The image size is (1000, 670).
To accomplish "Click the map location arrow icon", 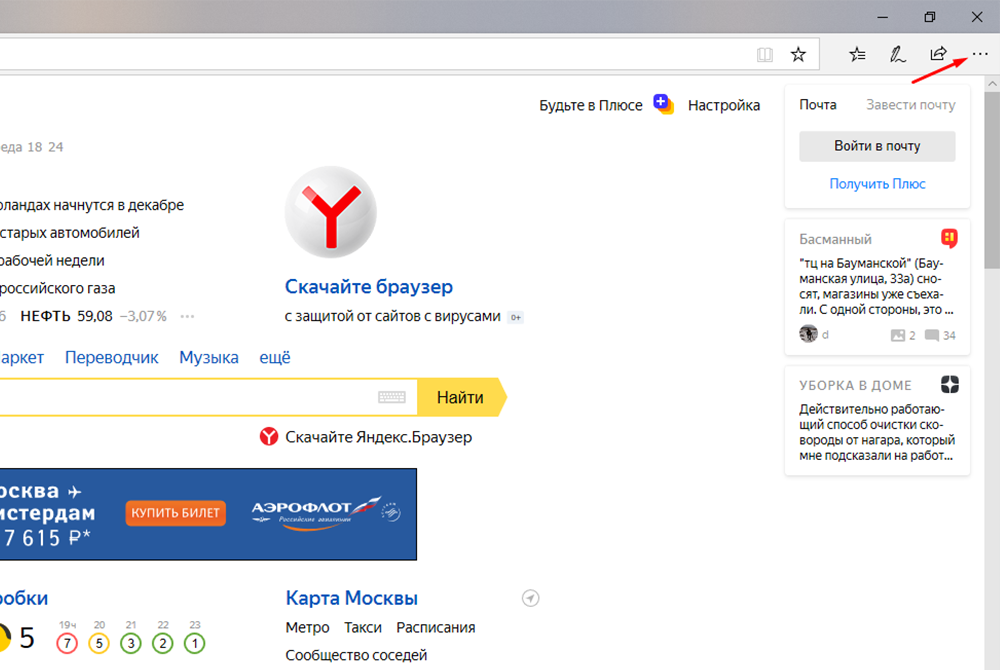I will pyautogui.click(x=531, y=598).
